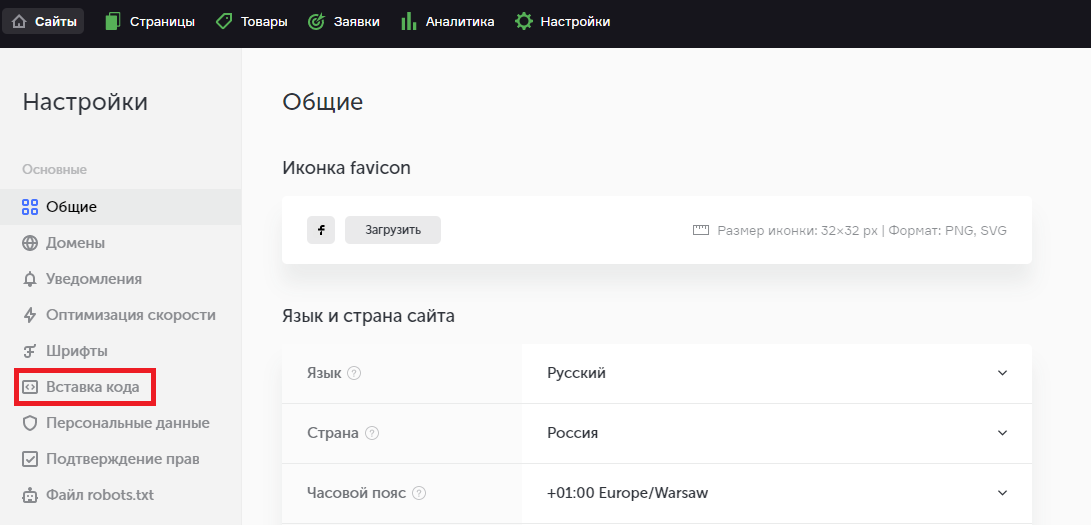Click the bell icon beside Уведомления
This screenshot has height=525, width=1091.
[30, 280]
